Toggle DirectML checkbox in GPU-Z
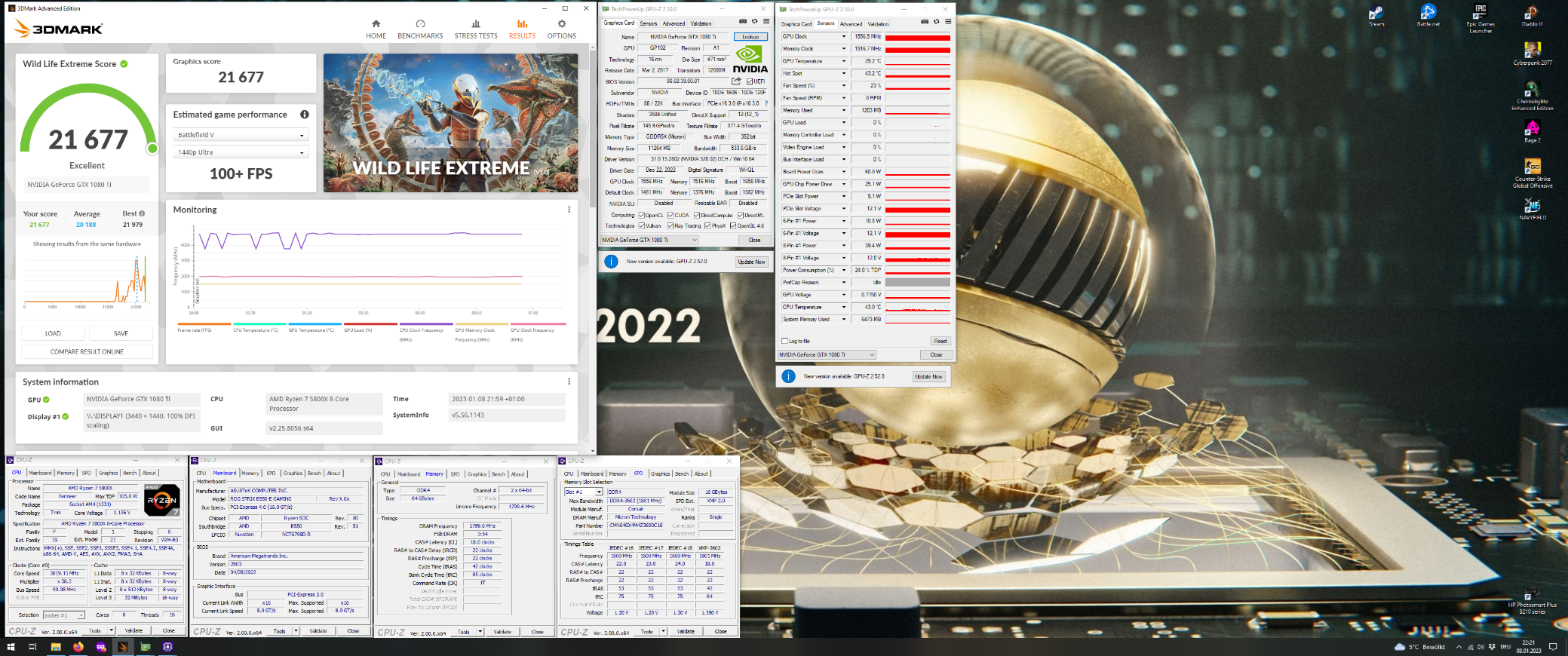Viewport: 1568px width, 656px height. click(740, 215)
